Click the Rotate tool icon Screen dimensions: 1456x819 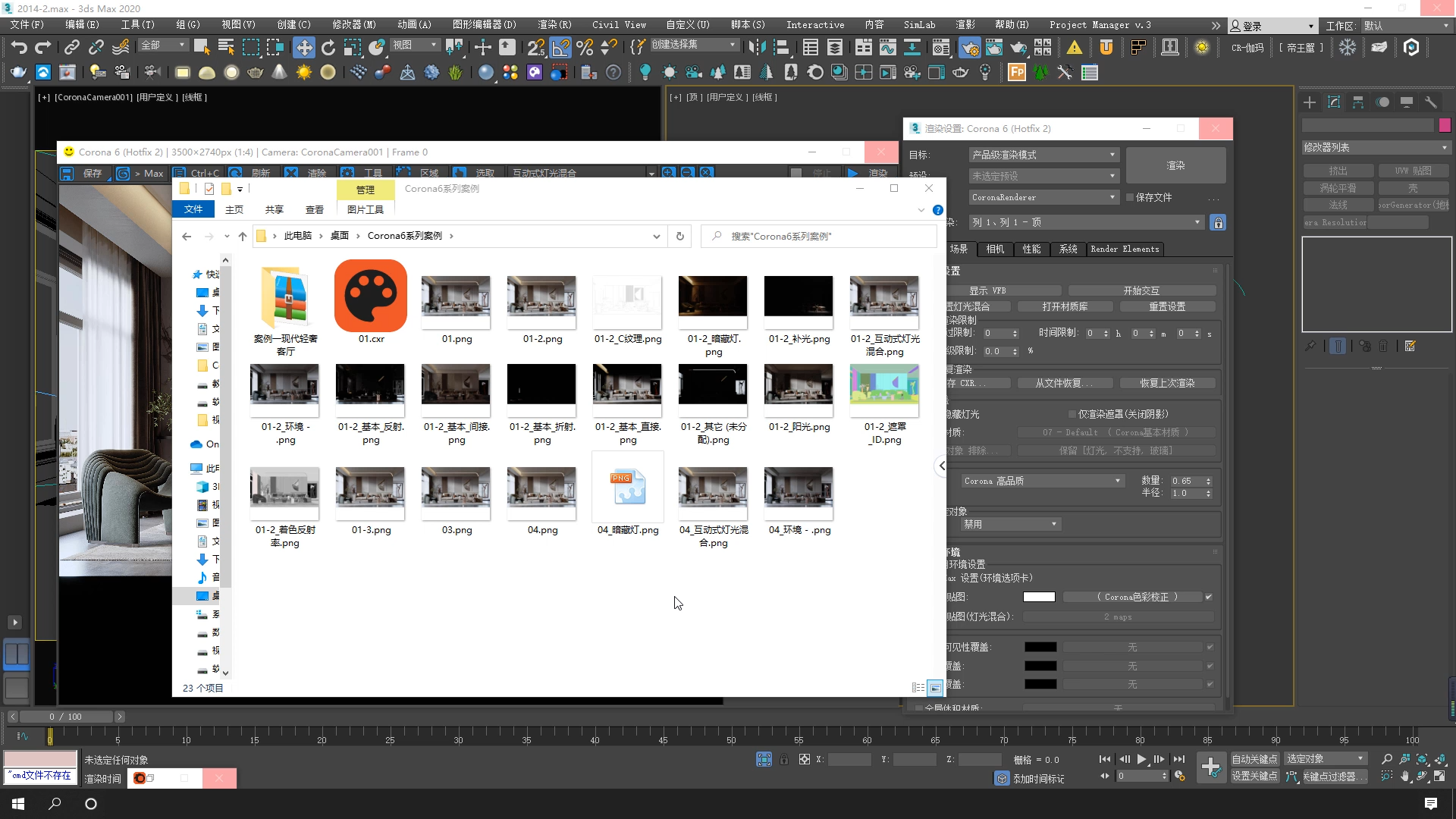(328, 48)
